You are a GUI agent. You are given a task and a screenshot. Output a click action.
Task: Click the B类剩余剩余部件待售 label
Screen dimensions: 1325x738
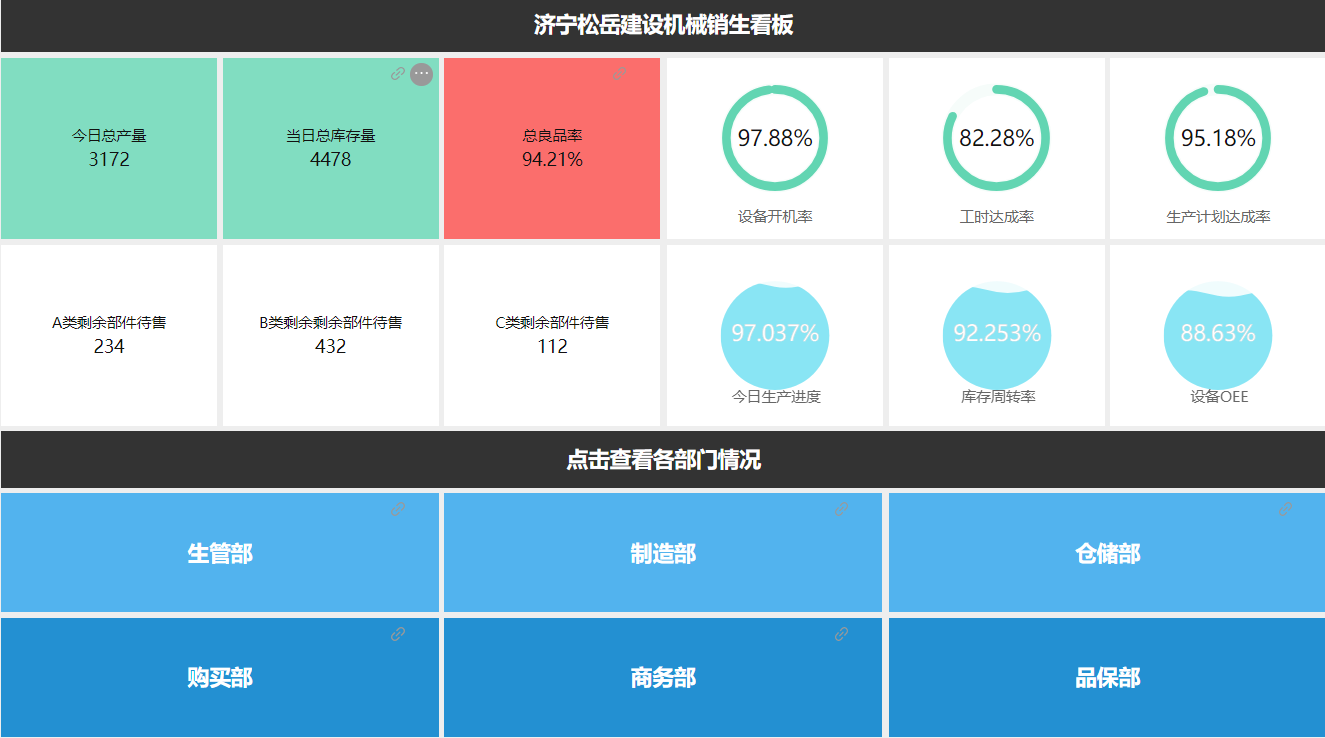[x=331, y=323]
